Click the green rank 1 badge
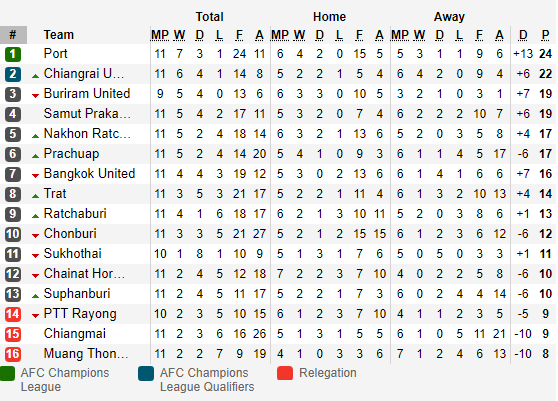This screenshot has width=558, height=401. click(13, 54)
